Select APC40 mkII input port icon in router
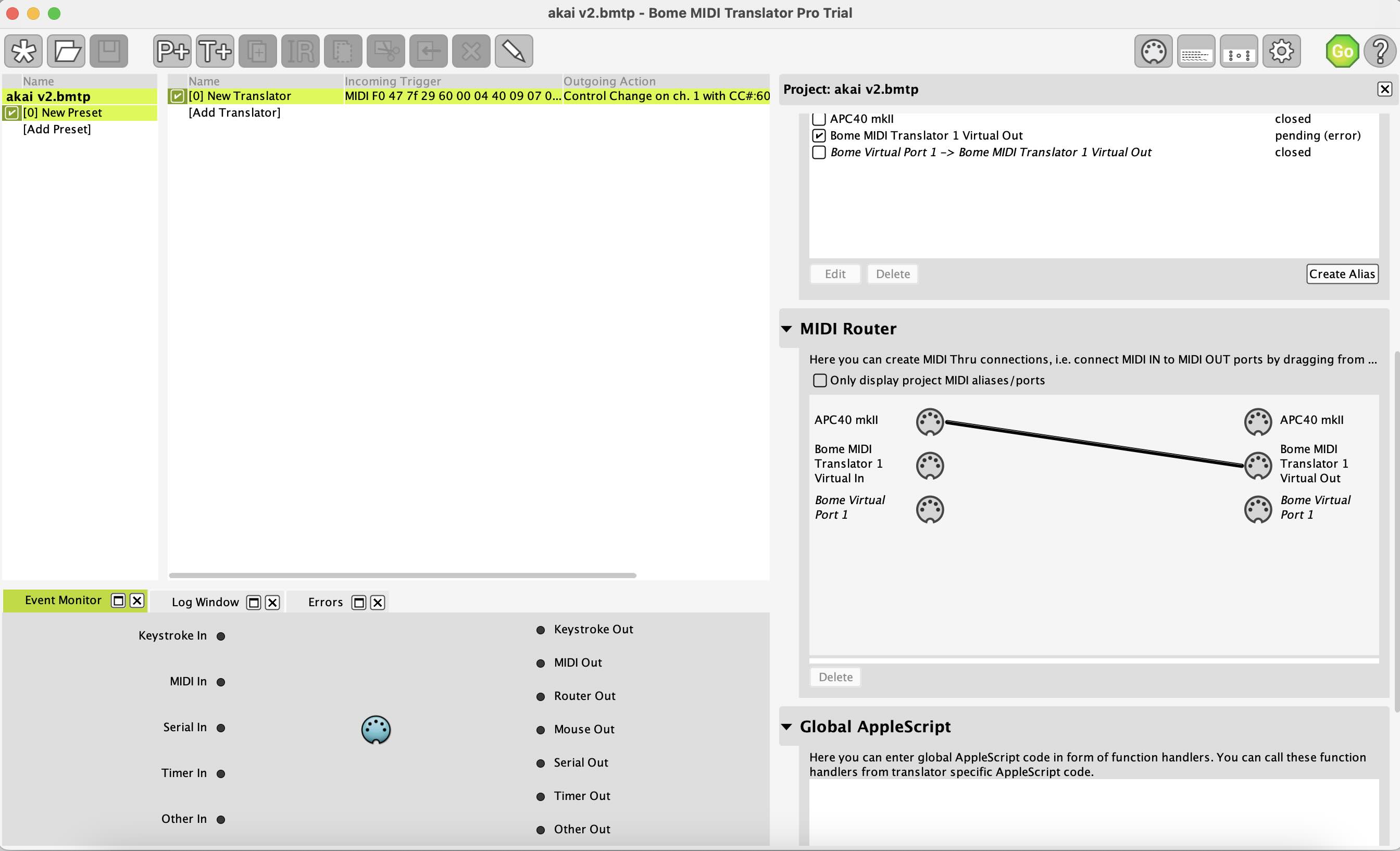1400x851 pixels. [x=930, y=421]
